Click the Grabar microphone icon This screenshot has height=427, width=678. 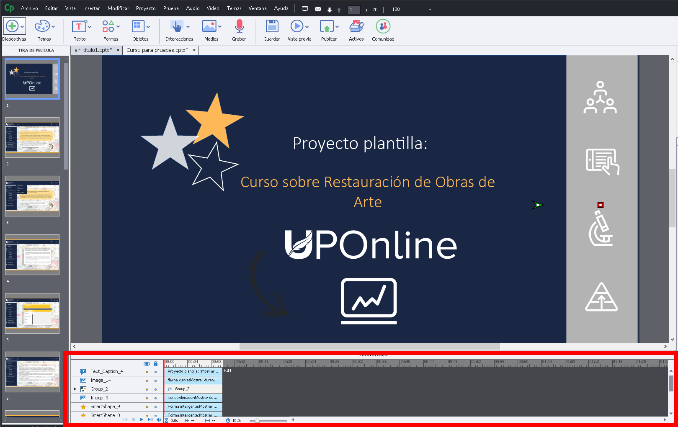tap(239, 27)
